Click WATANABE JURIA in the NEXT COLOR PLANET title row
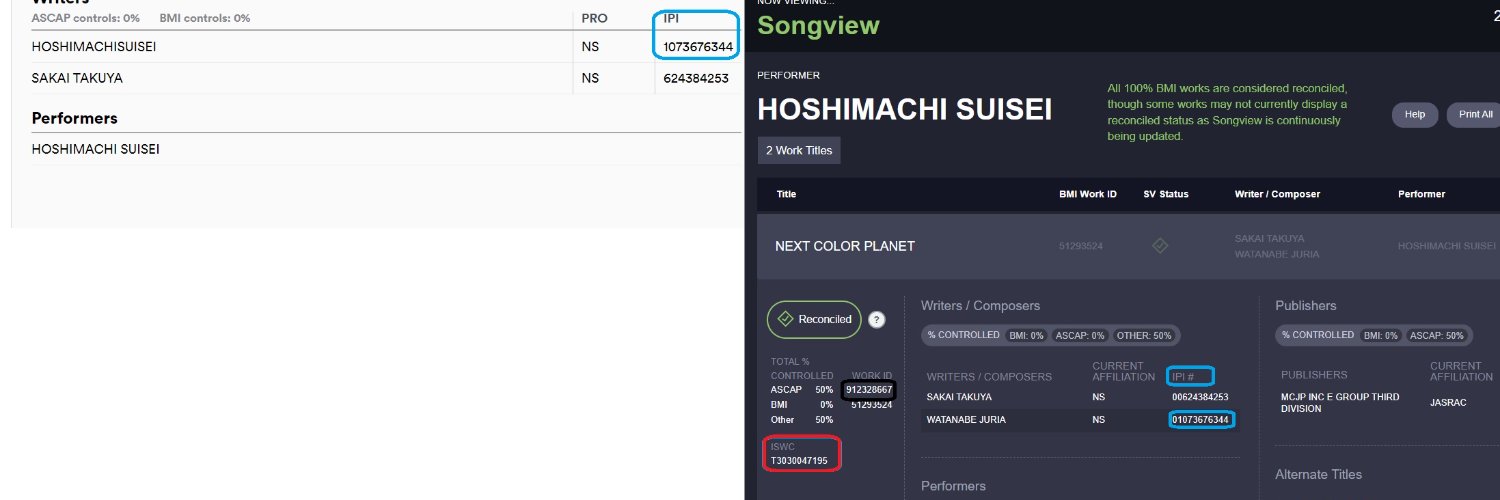Screen dimensions: 1500x500 pos(1277,254)
